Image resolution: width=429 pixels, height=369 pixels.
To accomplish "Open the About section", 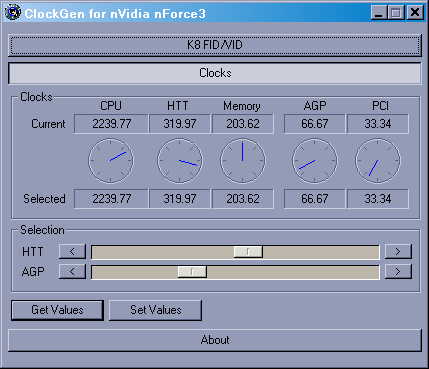I will pyautogui.click(x=215, y=340).
